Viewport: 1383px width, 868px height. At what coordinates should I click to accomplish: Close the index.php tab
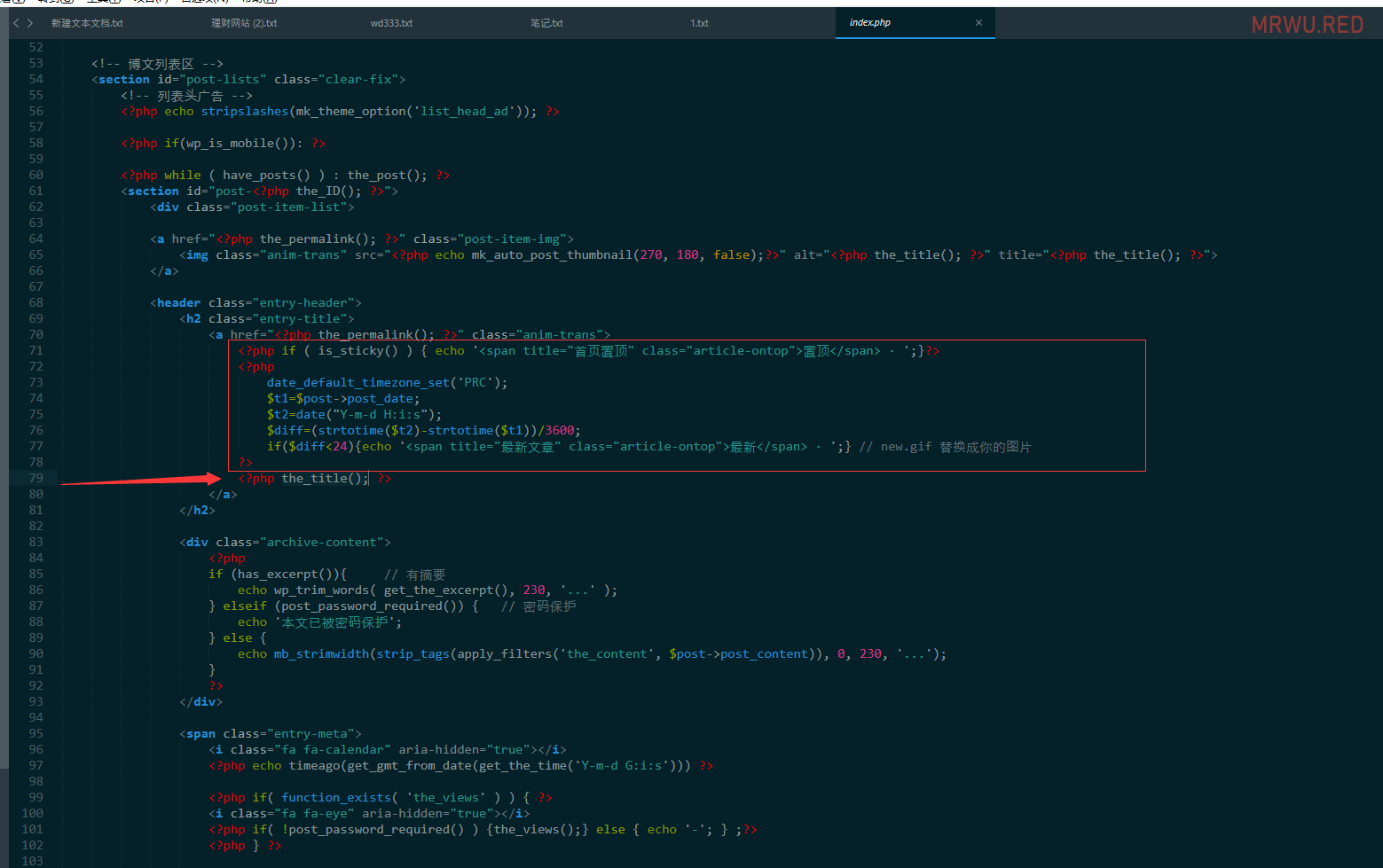point(978,24)
